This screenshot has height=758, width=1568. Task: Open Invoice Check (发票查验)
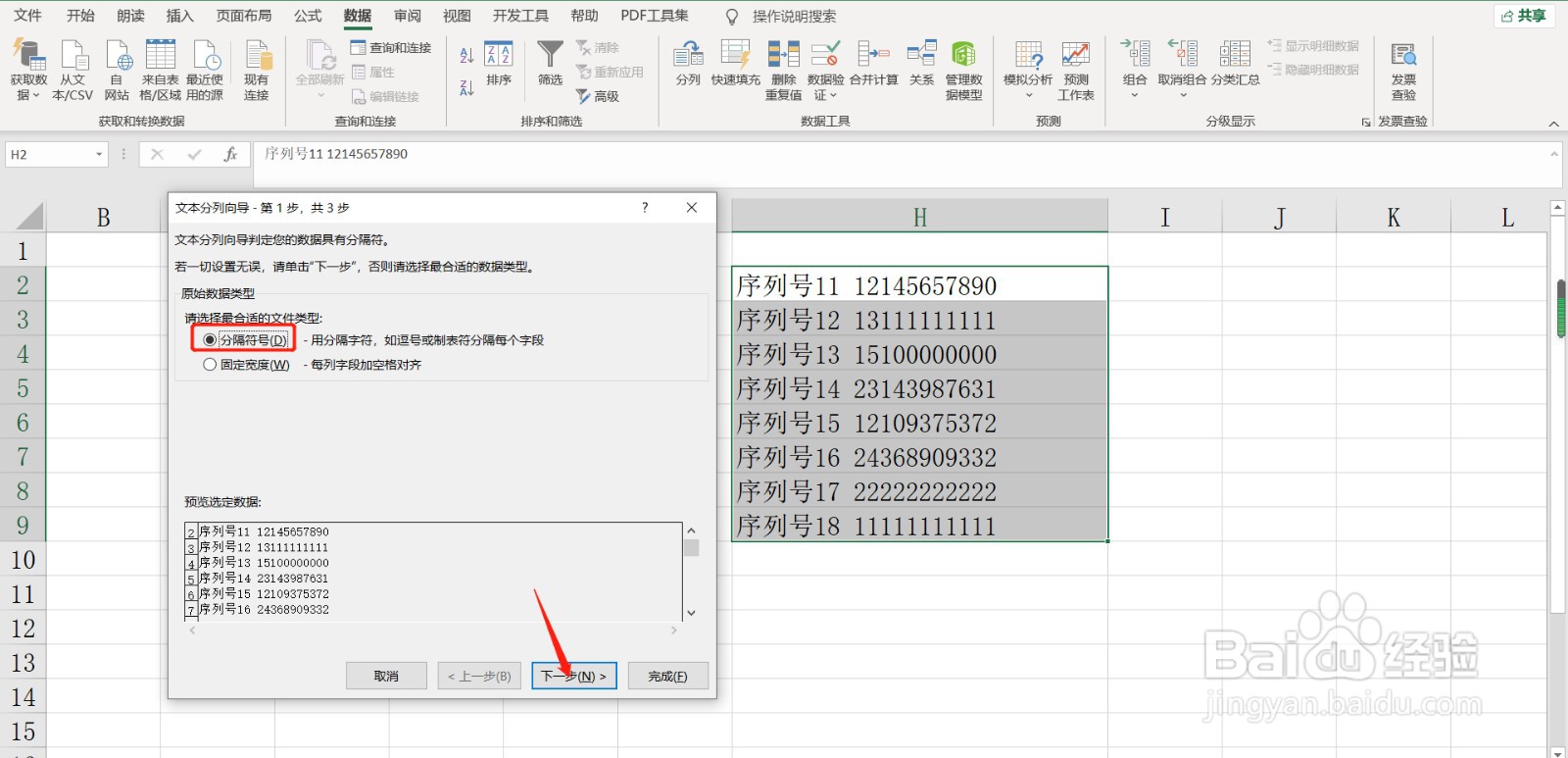click(x=1403, y=71)
